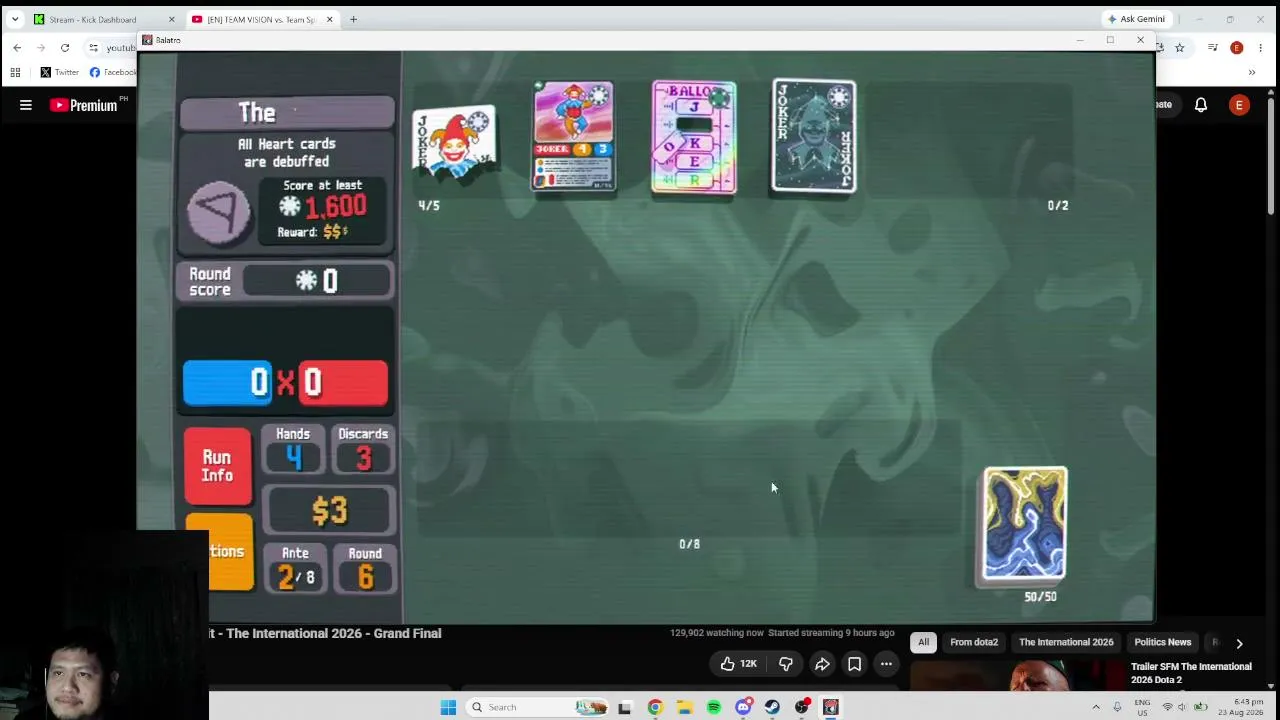
Task: Click the blue deck card pile
Action: pyautogui.click(x=1024, y=524)
